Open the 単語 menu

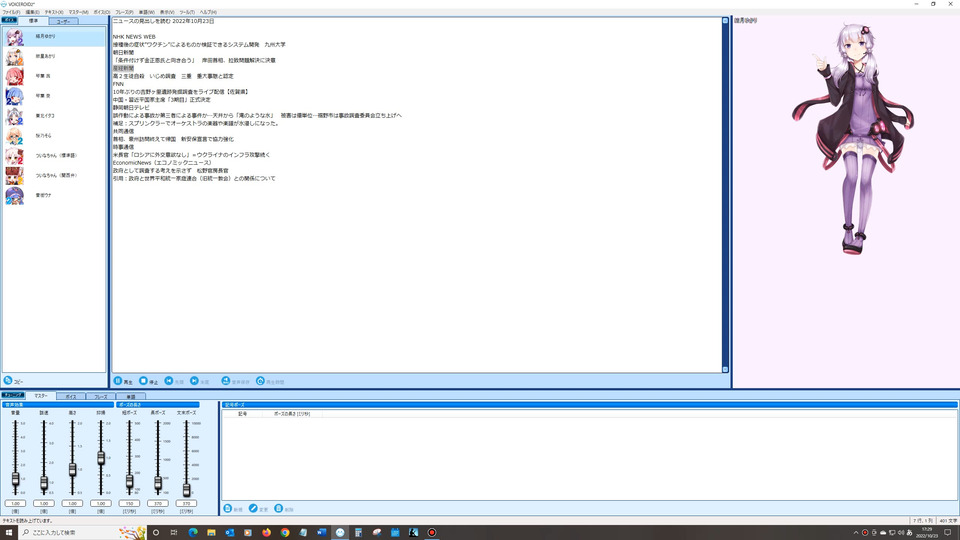(x=146, y=12)
